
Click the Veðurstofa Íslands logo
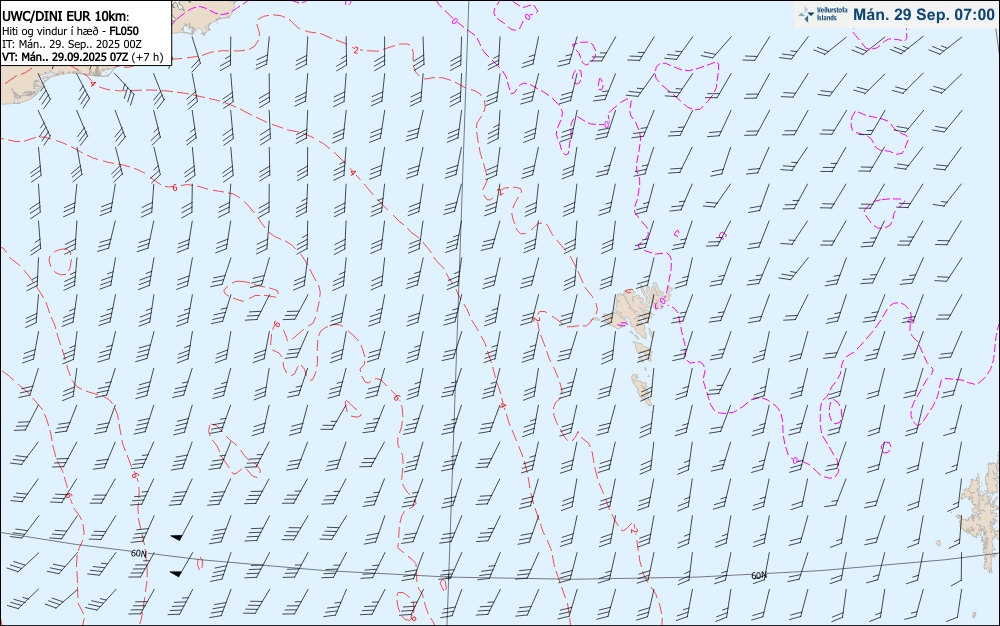[x=823, y=14]
